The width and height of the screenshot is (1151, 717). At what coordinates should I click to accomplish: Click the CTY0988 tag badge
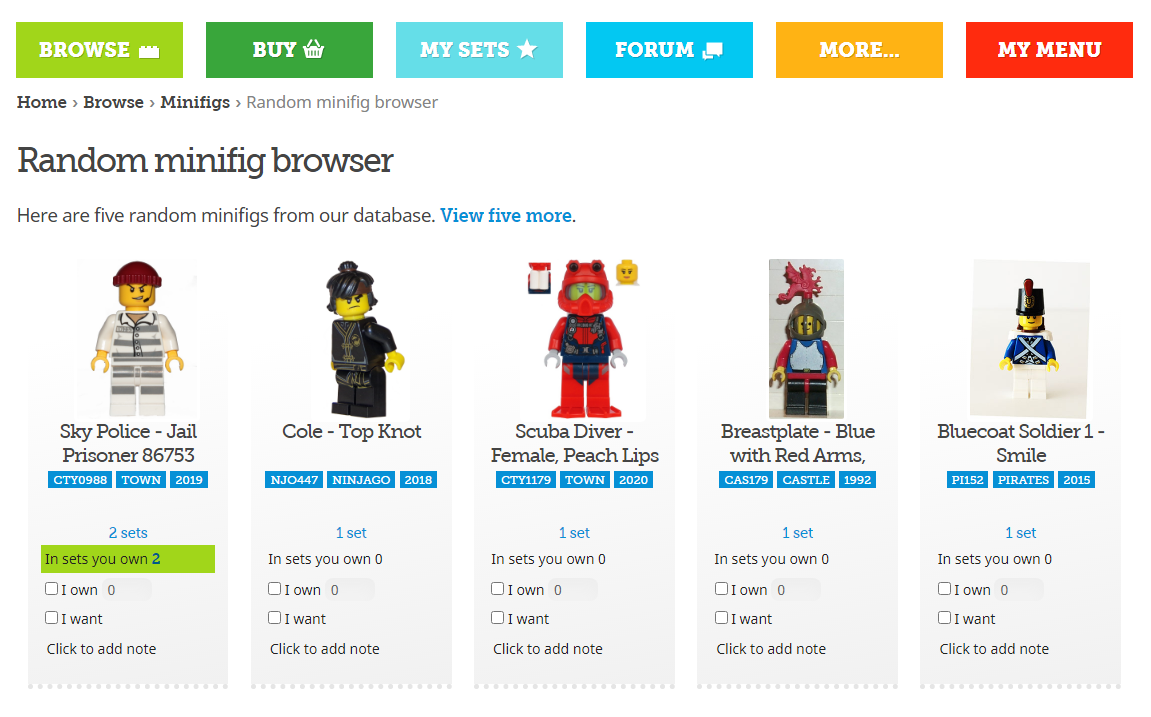point(81,480)
